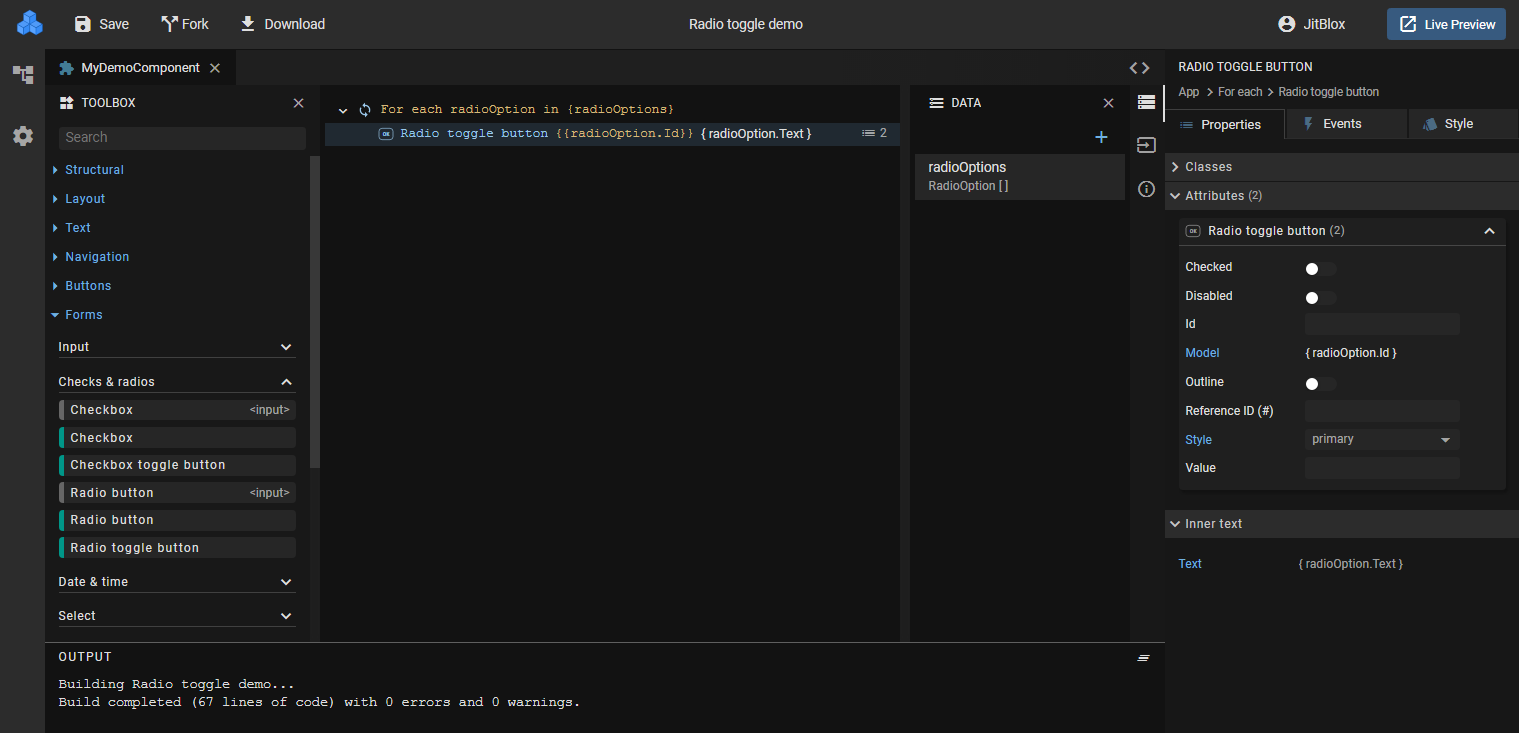Close the MyDemoComponent tab
Viewport: 1519px width, 733px height.
pyautogui.click(x=214, y=68)
